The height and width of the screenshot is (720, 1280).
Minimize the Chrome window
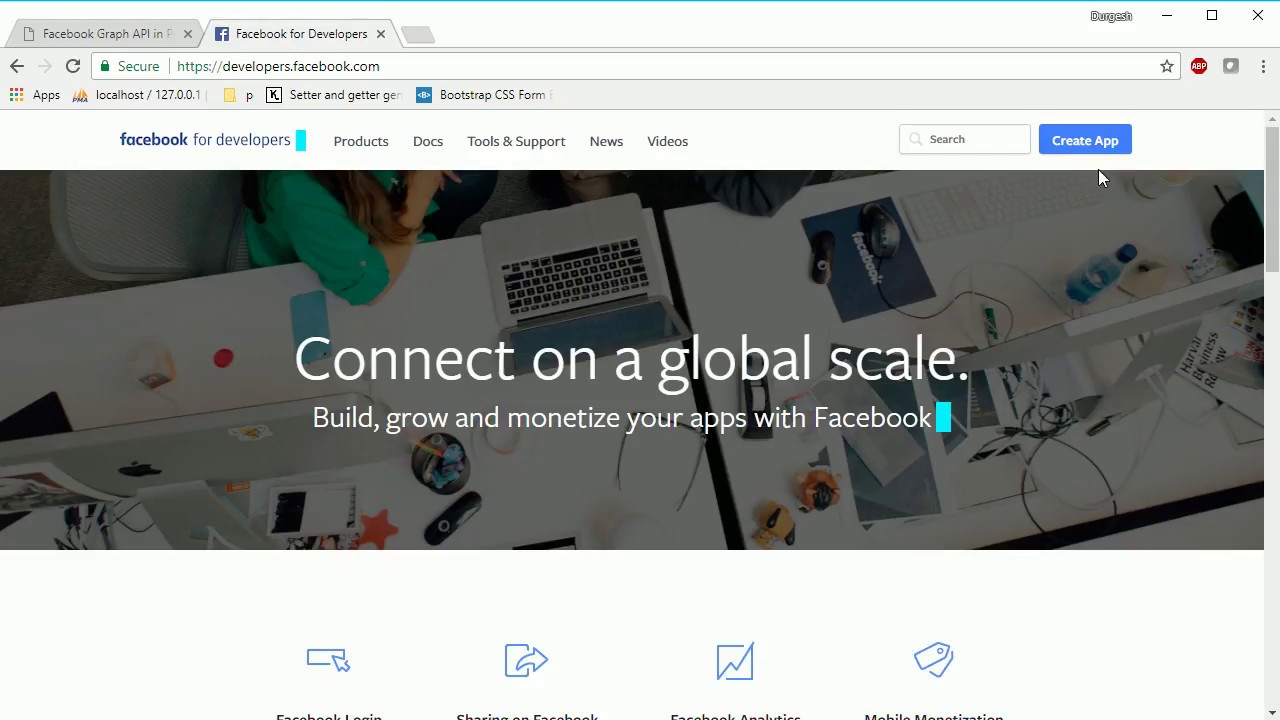[x=1166, y=15]
